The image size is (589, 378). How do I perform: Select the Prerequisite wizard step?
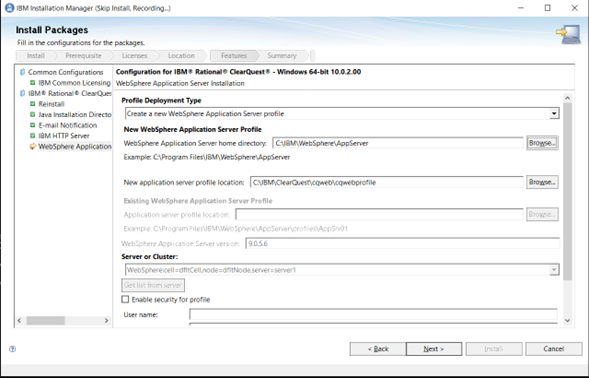tap(83, 56)
